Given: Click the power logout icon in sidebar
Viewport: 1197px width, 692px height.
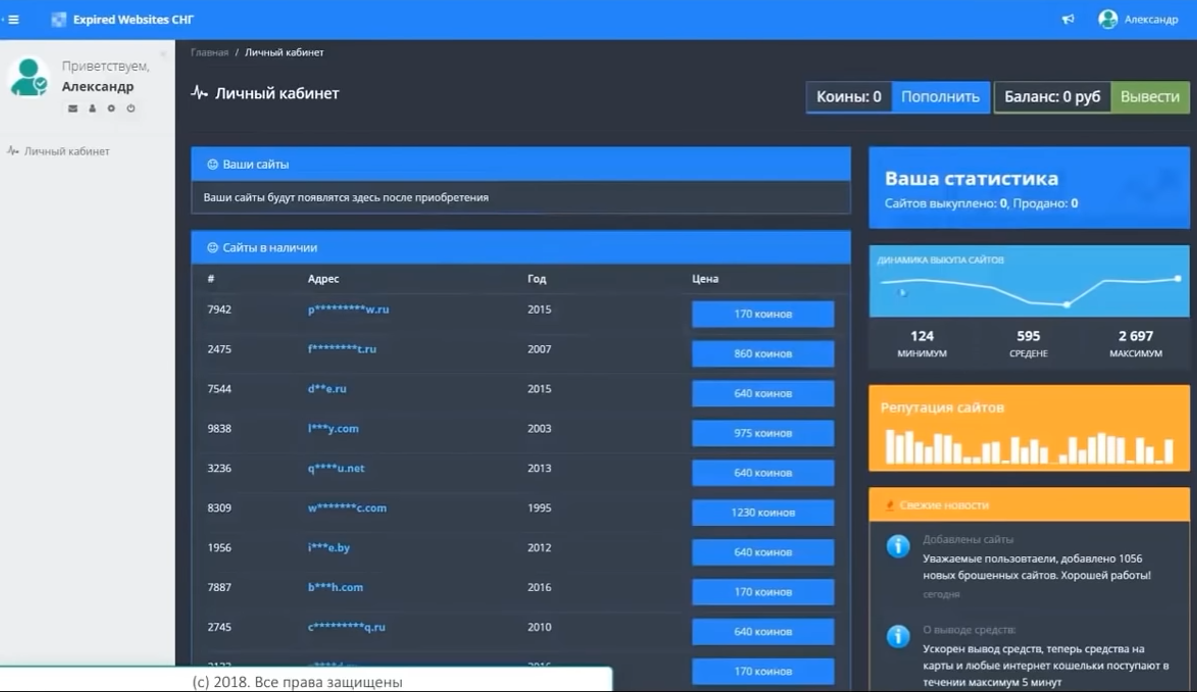Looking at the screenshot, I should (130, 108).
